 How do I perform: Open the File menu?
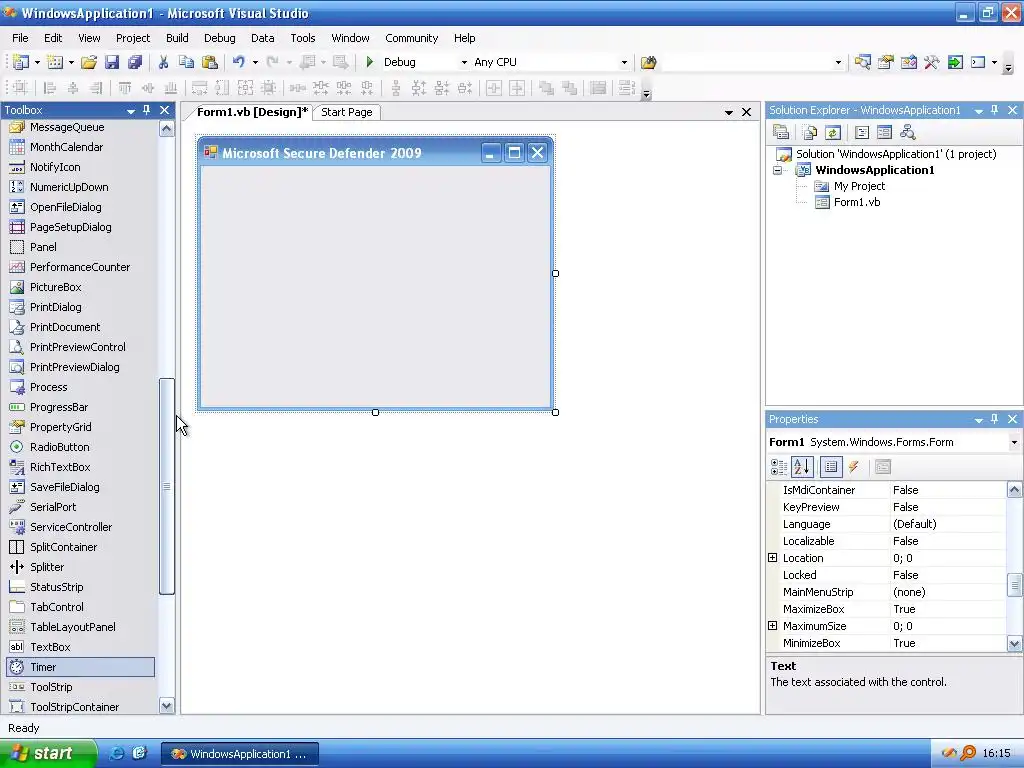tap(20, 38)
